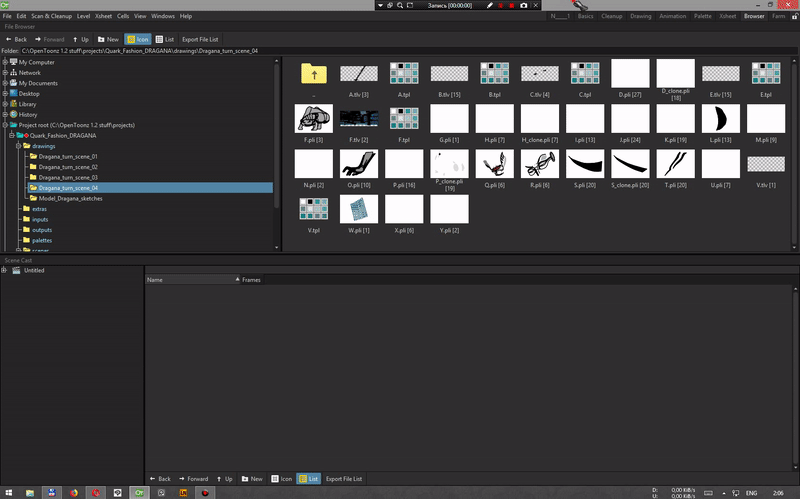This screenshot has height=499, width=800.
Task: Click the lock icon beside room tabs
Action: tap(794, 16)
